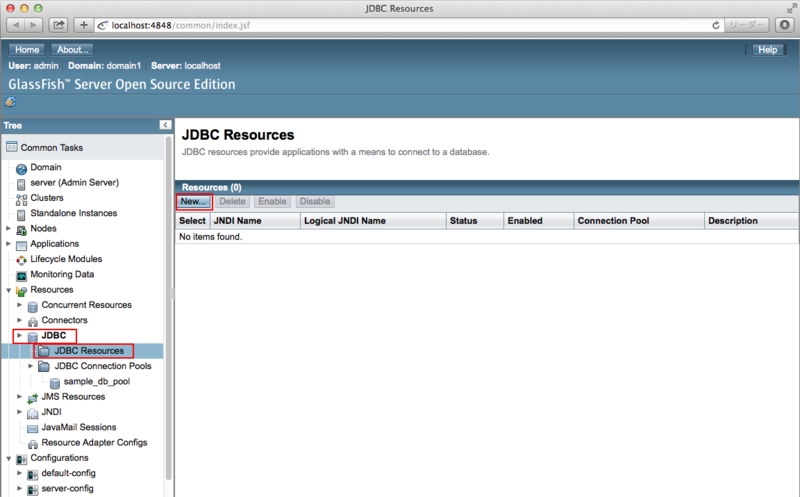Click the Enable button
Viewport: 800px width, 497px height.
272,202
